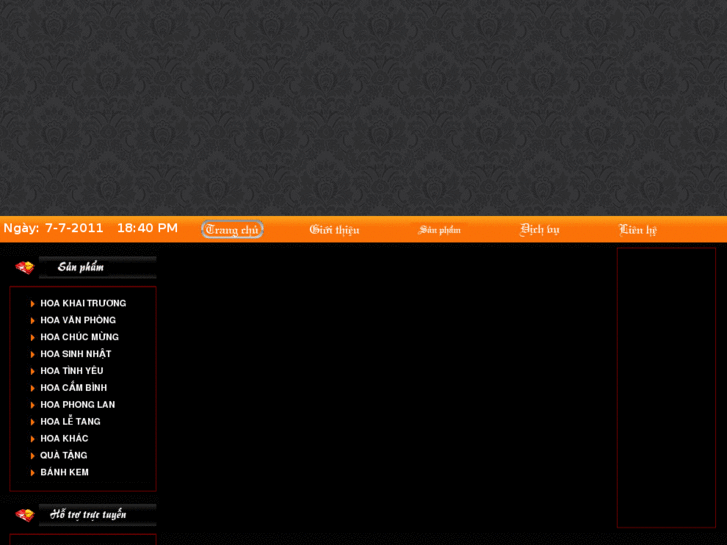Image resolution: width=727 pixels, height=545 pixels.
Task: Click the gift icon beside Sản phẩm header
Action: click(x=25, y=268)
